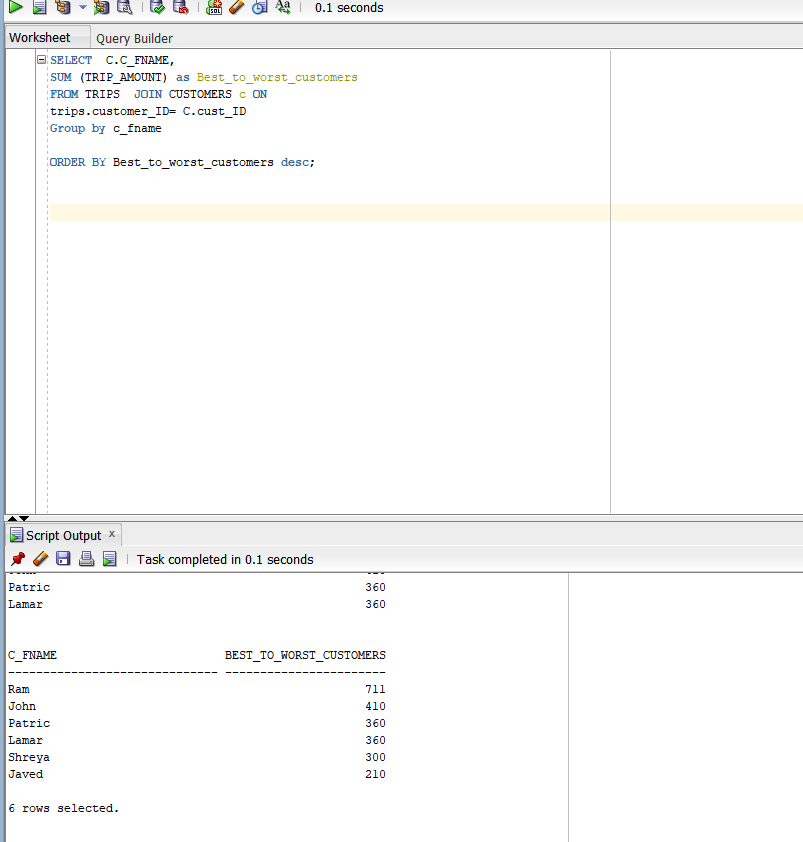Close the Script Output tab
The image size is (803, 842).
(112, 534)
